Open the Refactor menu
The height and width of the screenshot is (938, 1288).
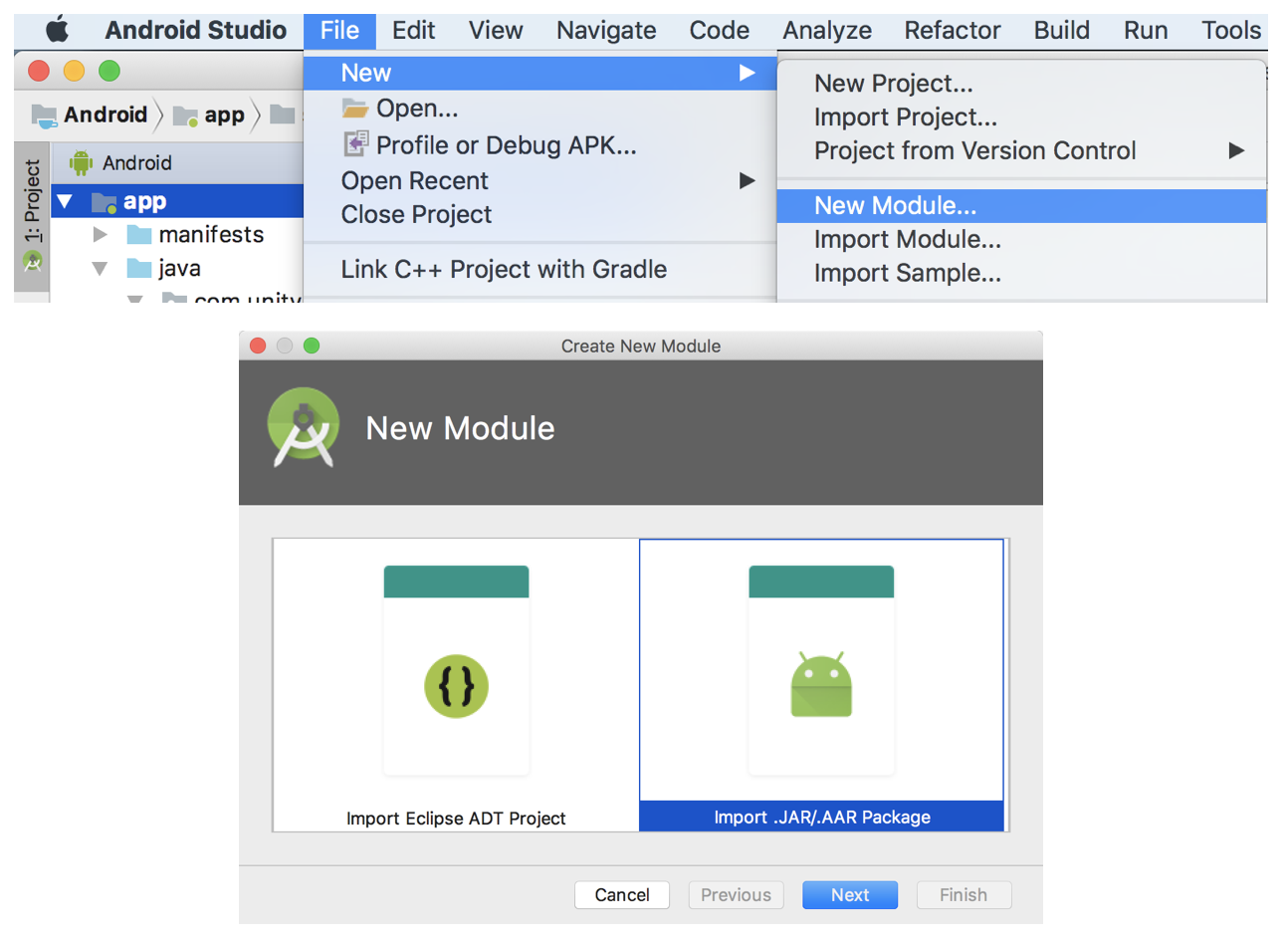pos(952,30)
